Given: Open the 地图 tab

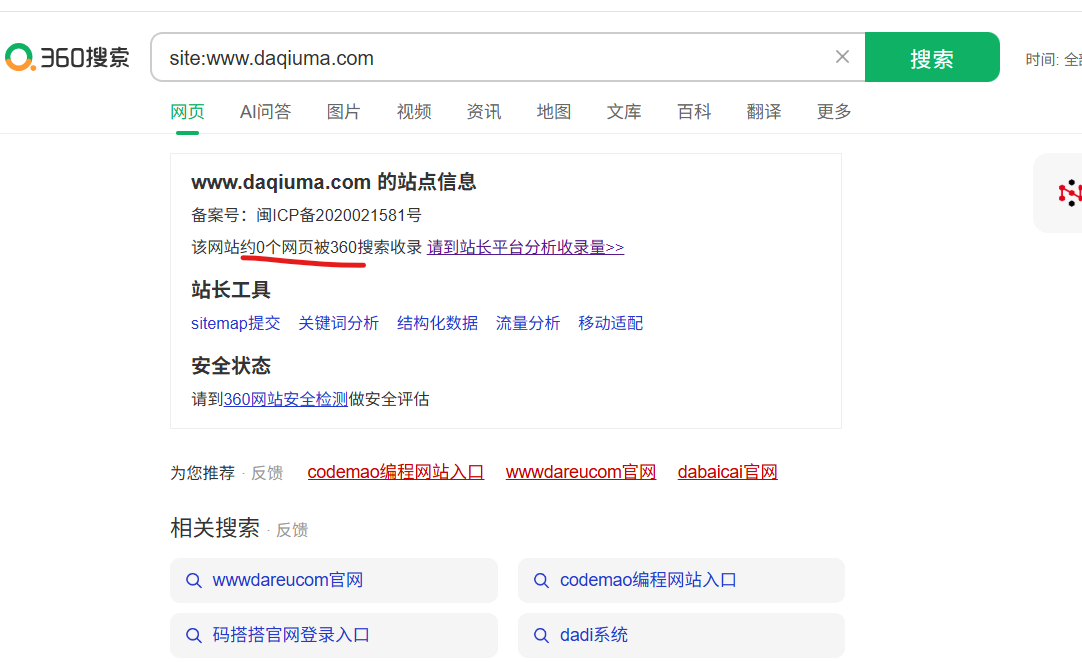Looking at the screenshot, I should tap(554, 111).
